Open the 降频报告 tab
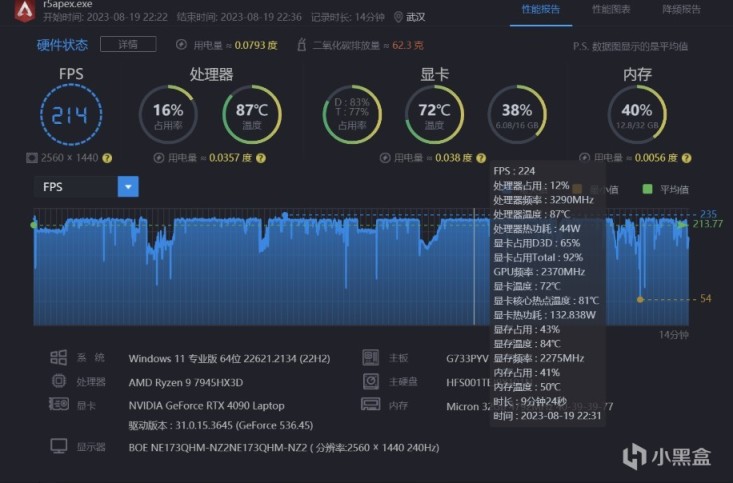 point(681,9)
